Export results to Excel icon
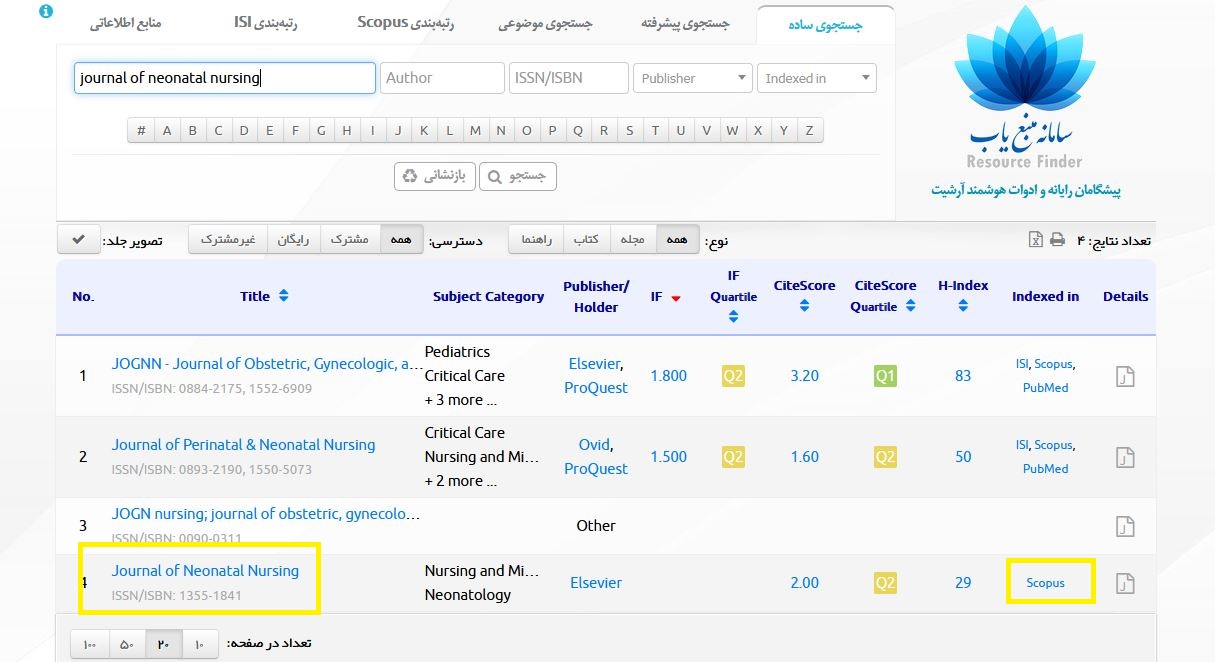1215x662 pixels. pos(1037,239)
